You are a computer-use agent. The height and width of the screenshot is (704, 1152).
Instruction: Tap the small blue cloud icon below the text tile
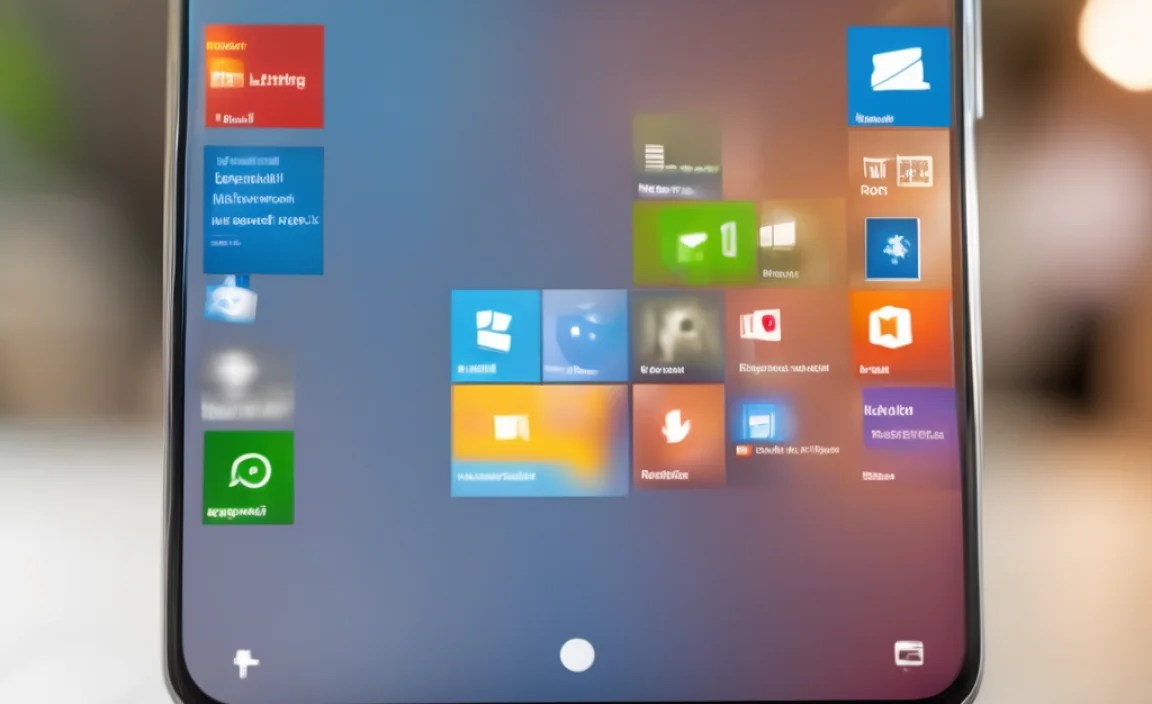click(231, 299)
